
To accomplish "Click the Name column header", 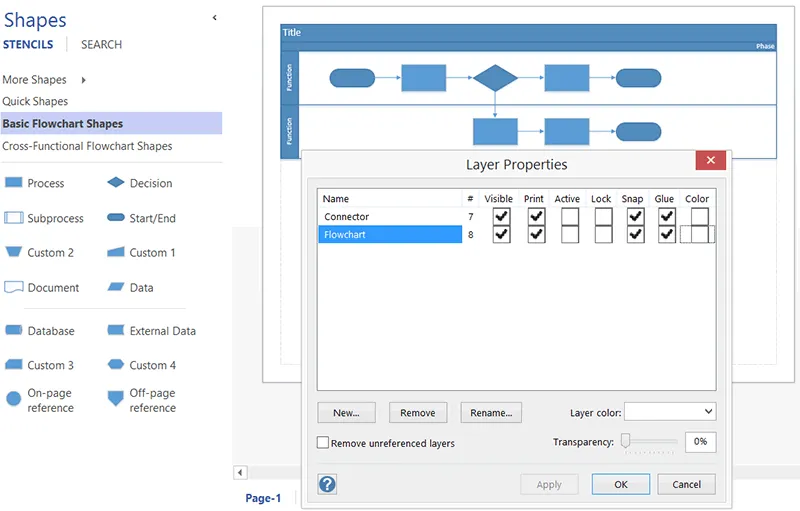I will coord(390,198).
